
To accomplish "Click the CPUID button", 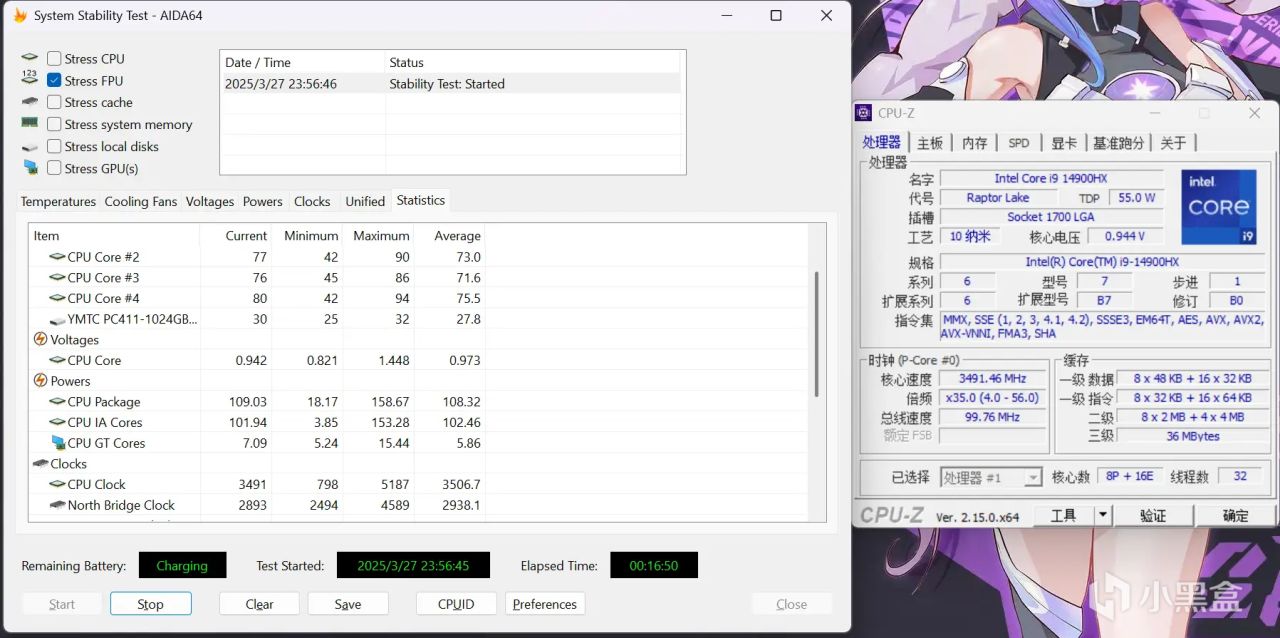I will point(456,604).
